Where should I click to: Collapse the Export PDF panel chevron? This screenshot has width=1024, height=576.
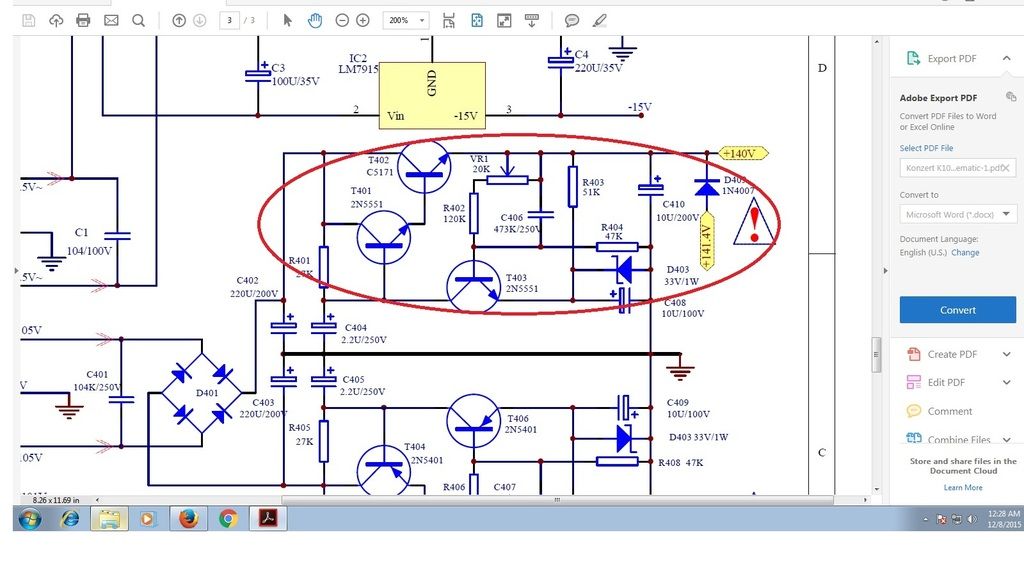[1006, 58]
